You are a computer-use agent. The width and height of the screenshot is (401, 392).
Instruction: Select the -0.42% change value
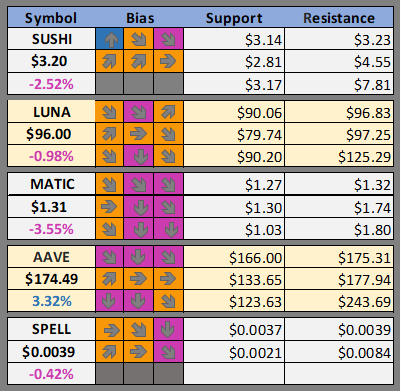[x=51, y=374]
